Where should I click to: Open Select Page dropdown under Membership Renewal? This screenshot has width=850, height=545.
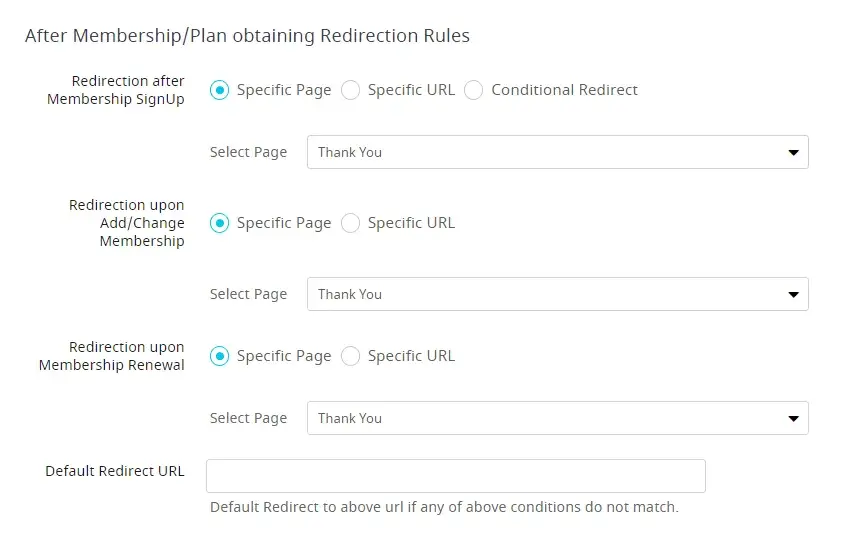[x=557, y=418]
